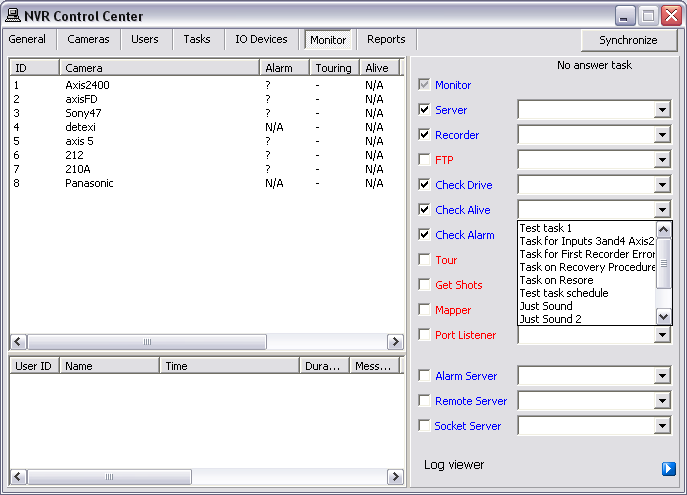Select 'Task for First Recorder Error' option

point(587,254)
